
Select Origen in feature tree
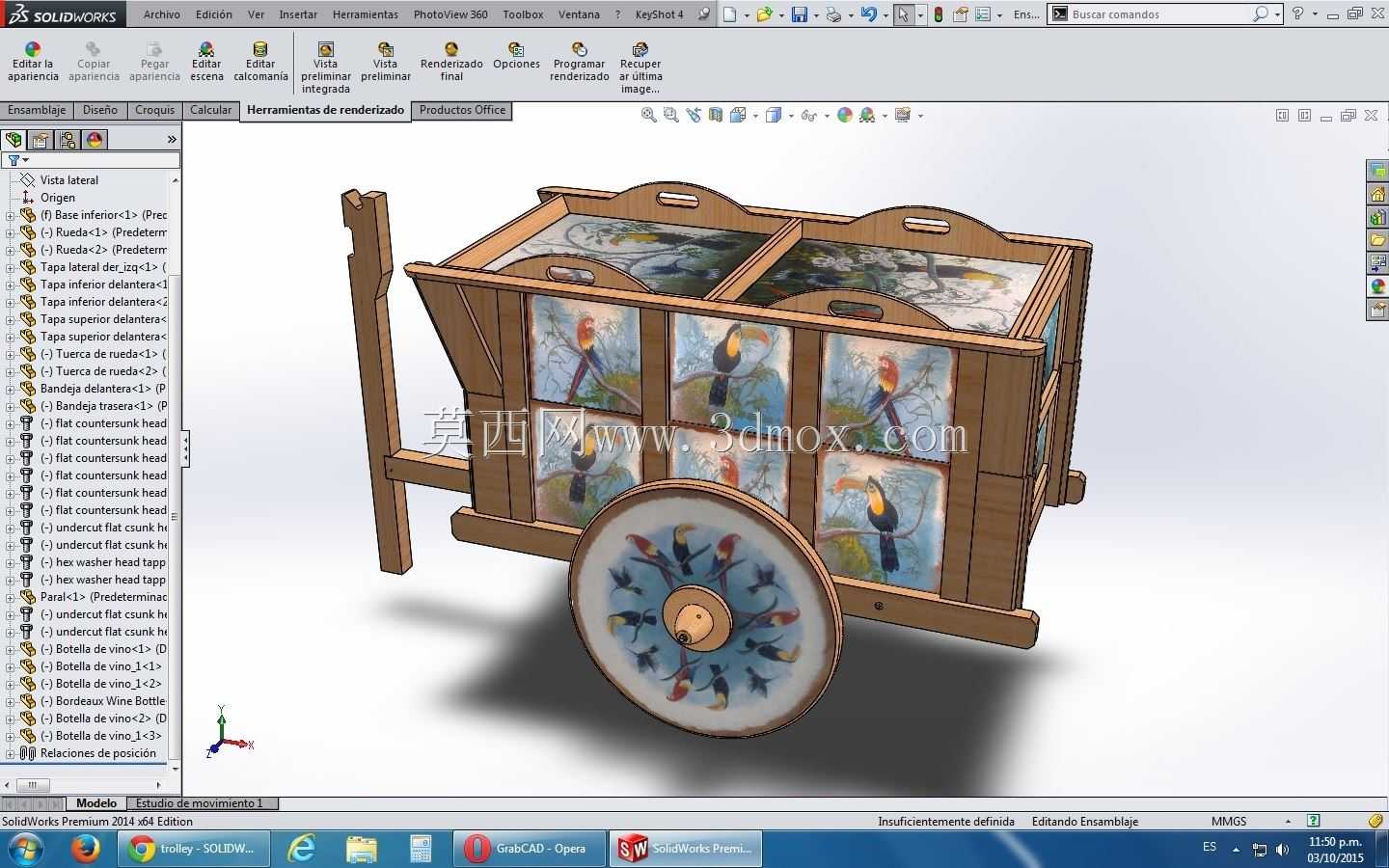pos(58,198)
